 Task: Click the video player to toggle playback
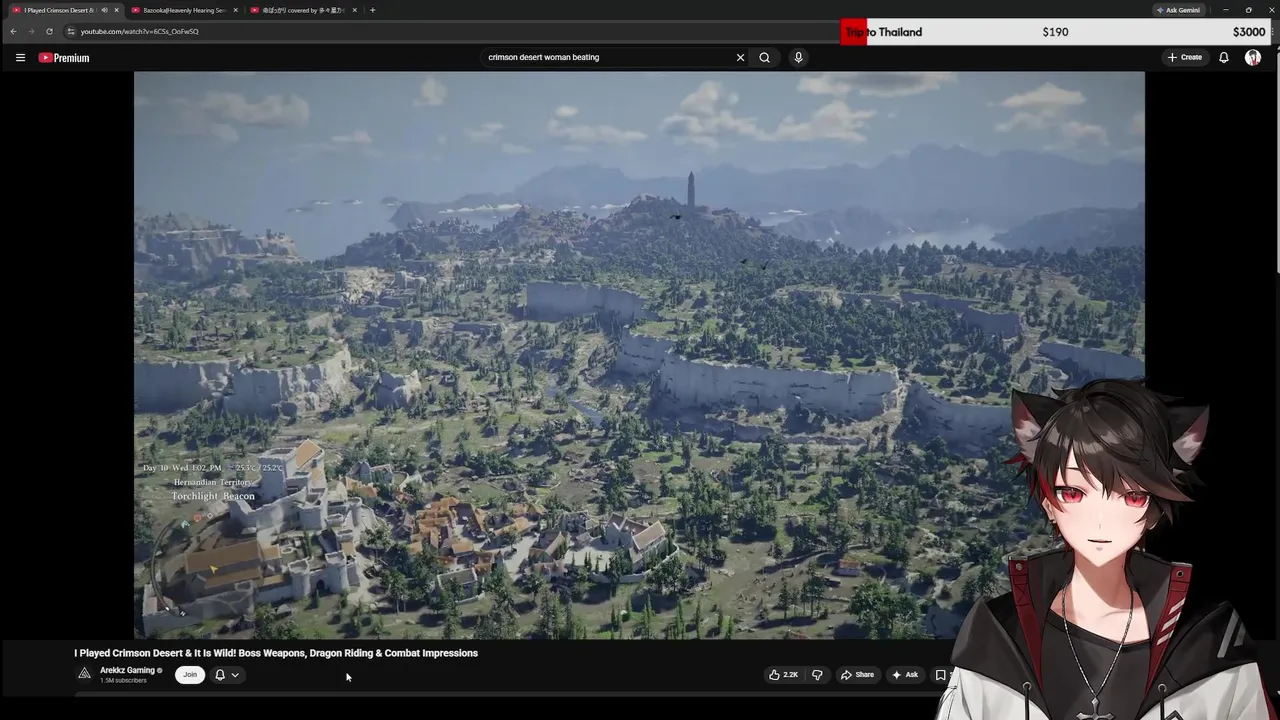pyautogui.click(x=639, y=355)
